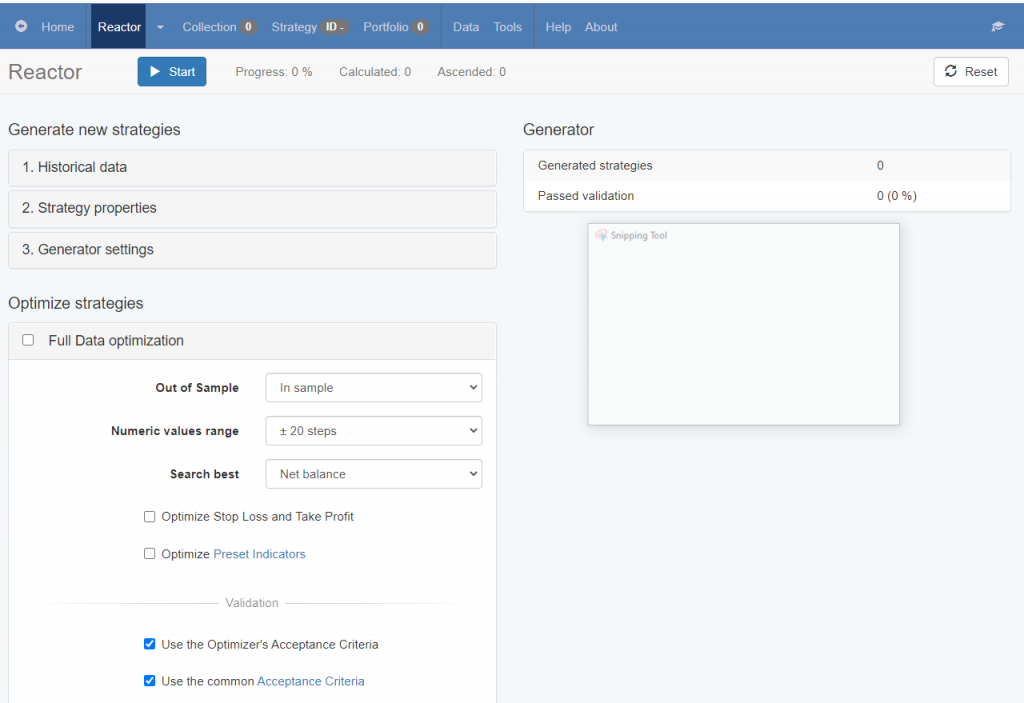1024x703 pixels.
Task: Check Optimize Stop Loss and Take Profit
Action: pos(150,517)
